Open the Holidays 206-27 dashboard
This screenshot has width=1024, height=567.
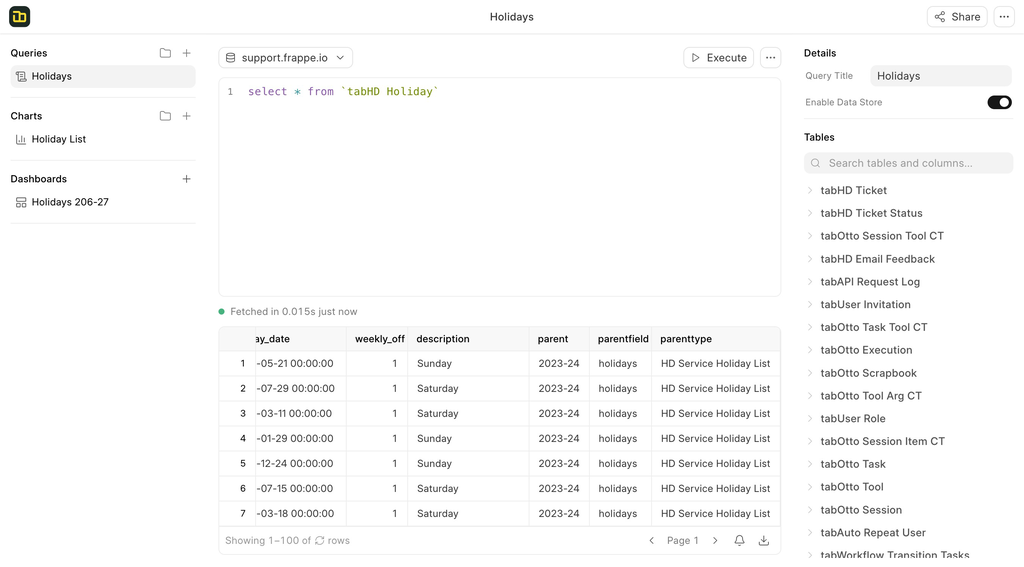click(69, 202)
